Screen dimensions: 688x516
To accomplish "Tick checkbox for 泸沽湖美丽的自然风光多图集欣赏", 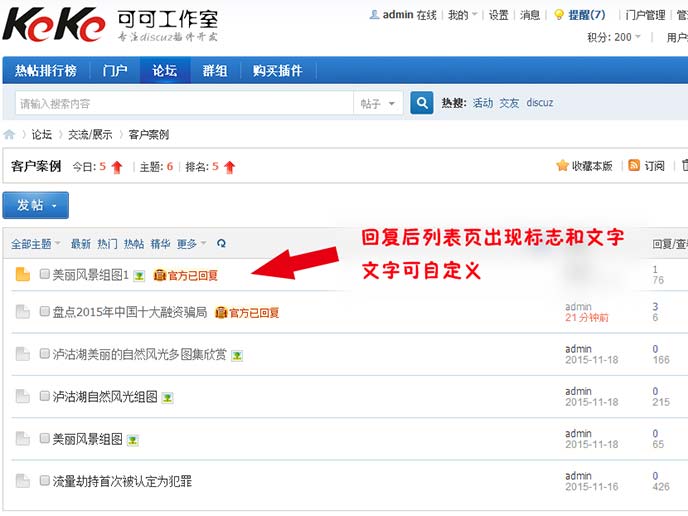I will pyautogui.click(x=44, y=353).
